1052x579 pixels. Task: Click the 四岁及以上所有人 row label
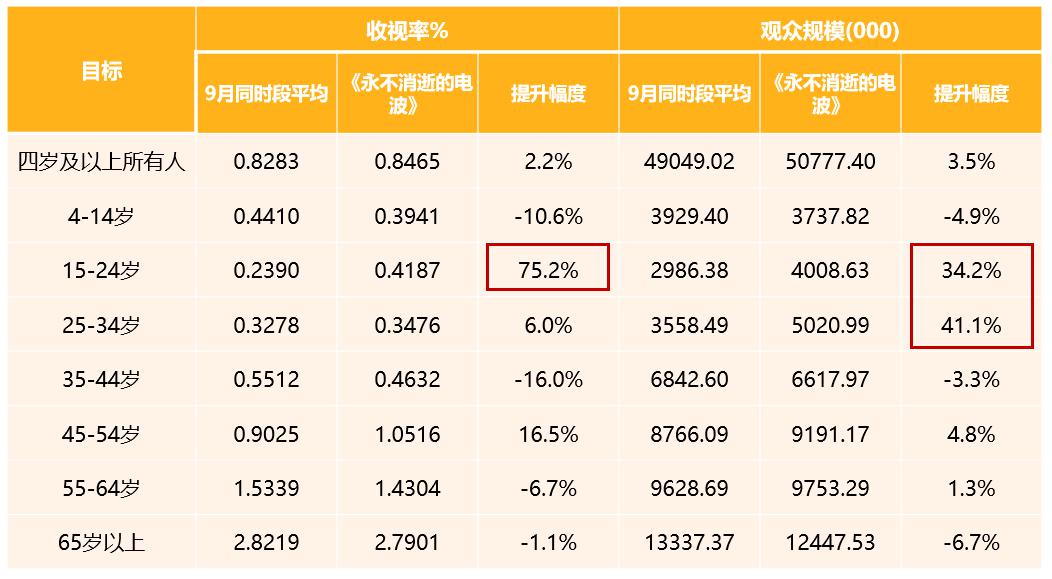pos(101,161)
